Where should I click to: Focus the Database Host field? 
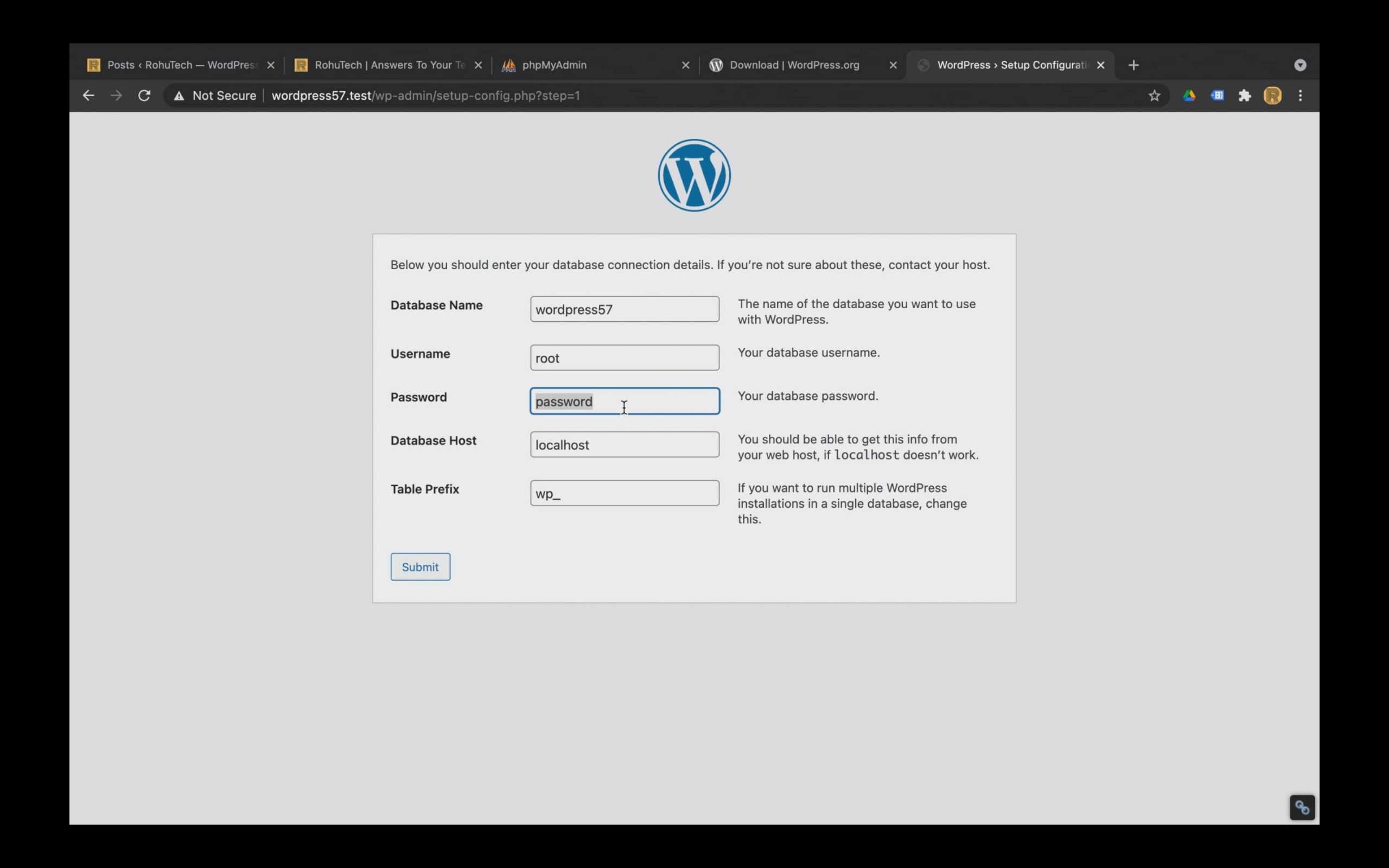point(625,445)
